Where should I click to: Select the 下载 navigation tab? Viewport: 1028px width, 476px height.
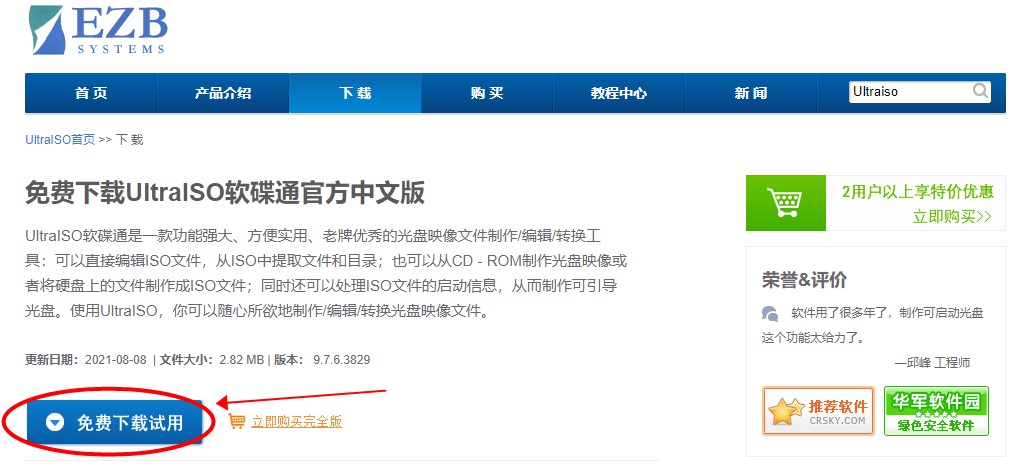355,93
